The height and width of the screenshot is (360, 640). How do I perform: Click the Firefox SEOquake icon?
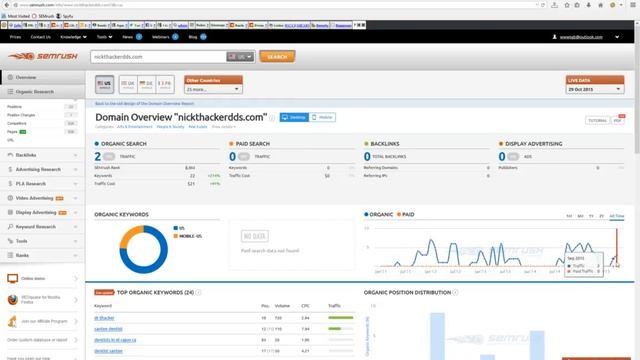tap(13, 300)
